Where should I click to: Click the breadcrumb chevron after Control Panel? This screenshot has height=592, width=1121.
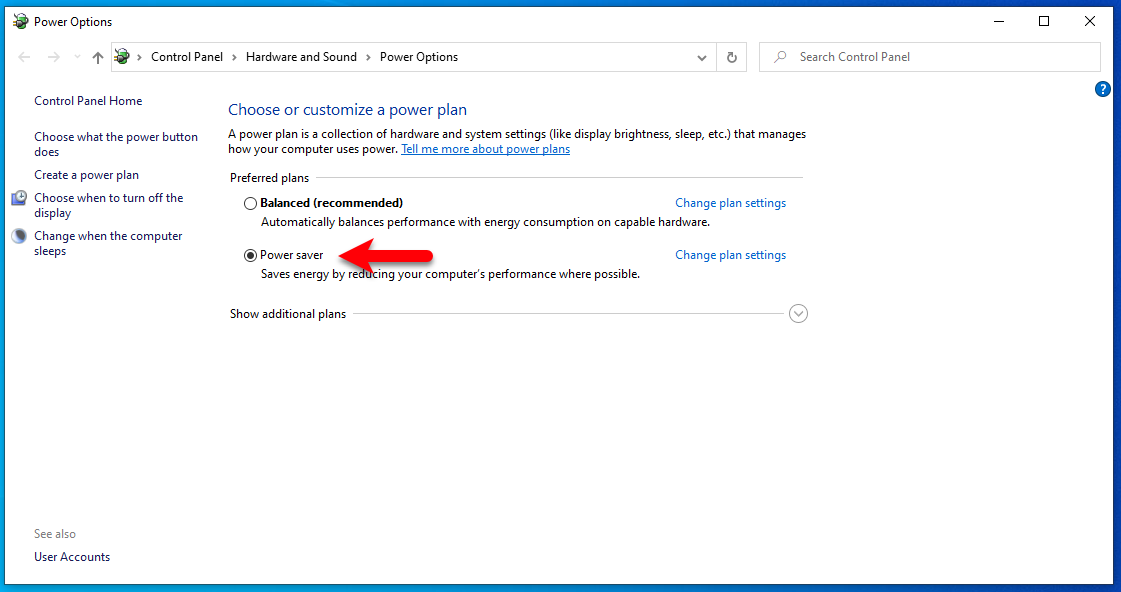[234, 57]
